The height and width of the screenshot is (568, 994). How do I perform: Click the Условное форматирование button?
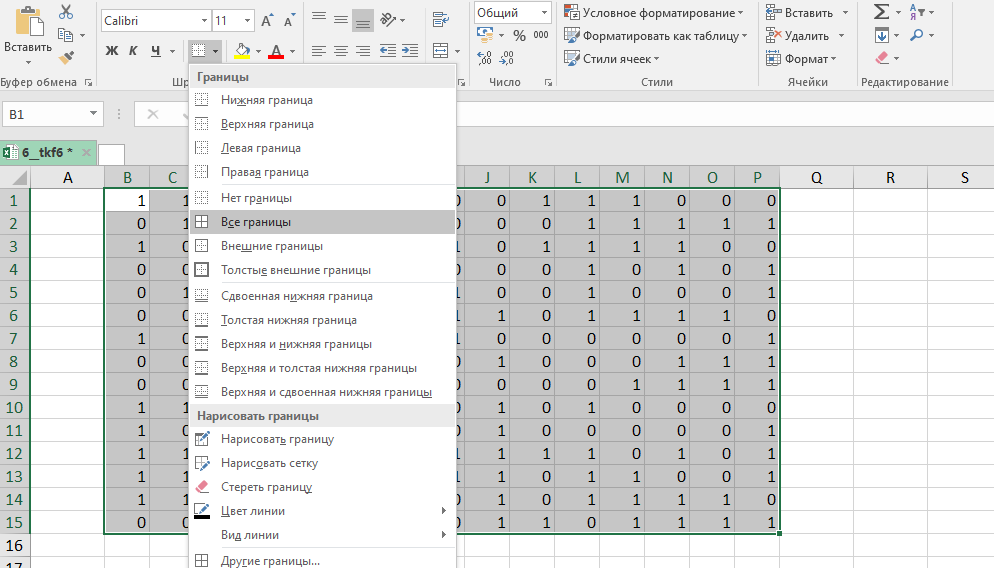click(654, 12)
